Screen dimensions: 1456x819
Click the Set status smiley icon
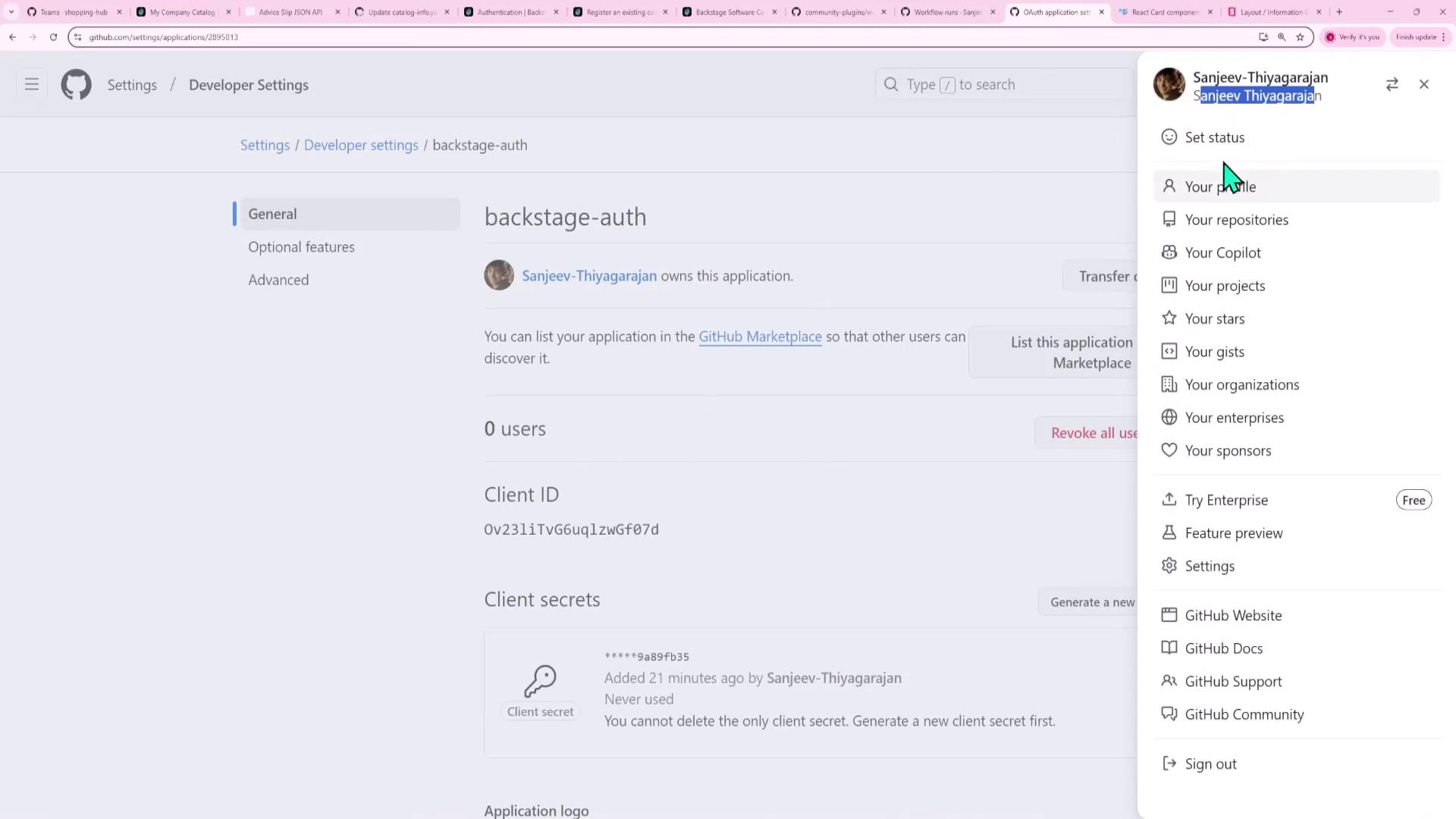click(x=1169, y=137)
